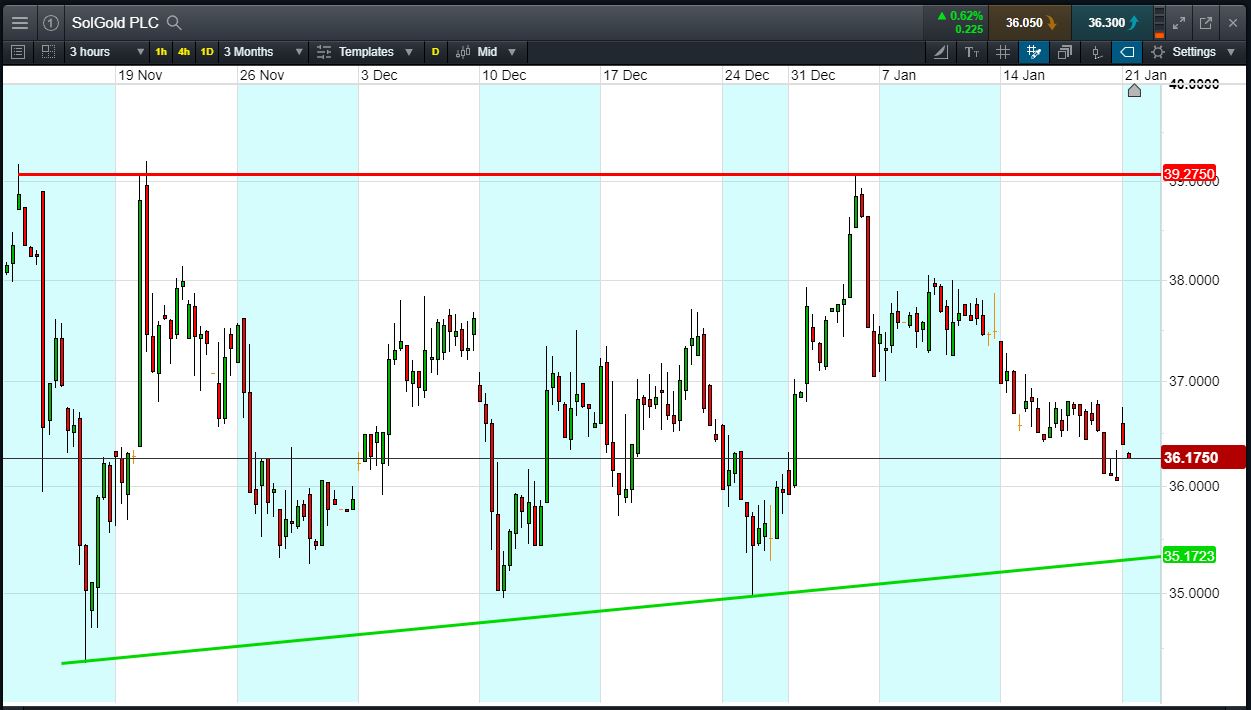
Task: Click the 38.0000 price axis label
Action: pyautogui.click(x=1193, y=280)
